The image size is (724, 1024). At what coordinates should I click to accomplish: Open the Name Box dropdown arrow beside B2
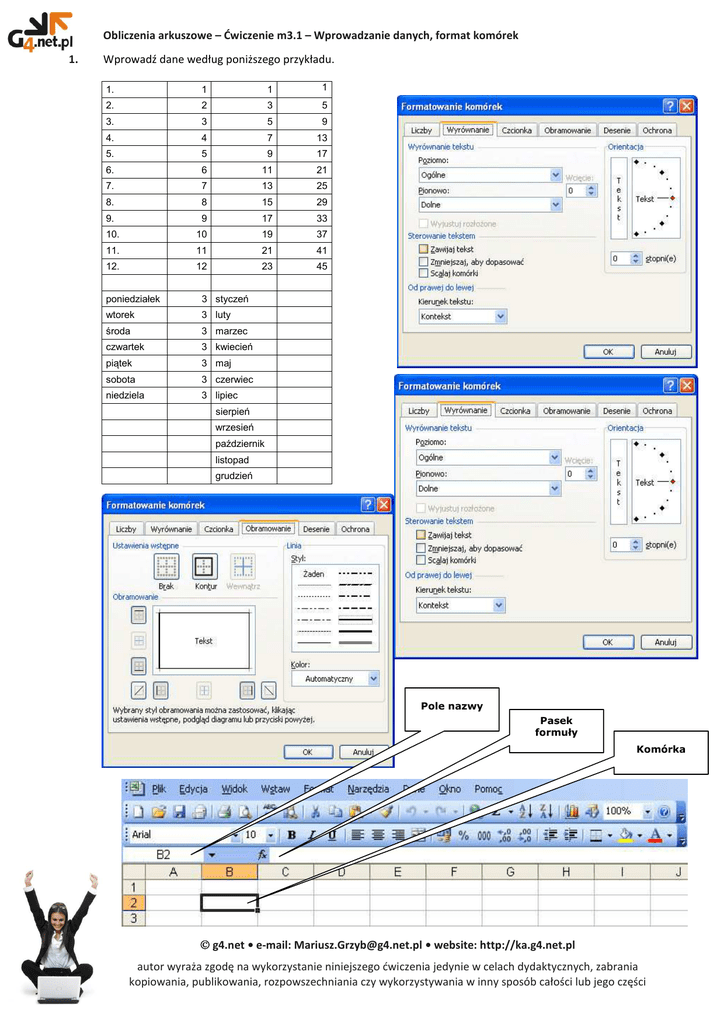[212, 855]
